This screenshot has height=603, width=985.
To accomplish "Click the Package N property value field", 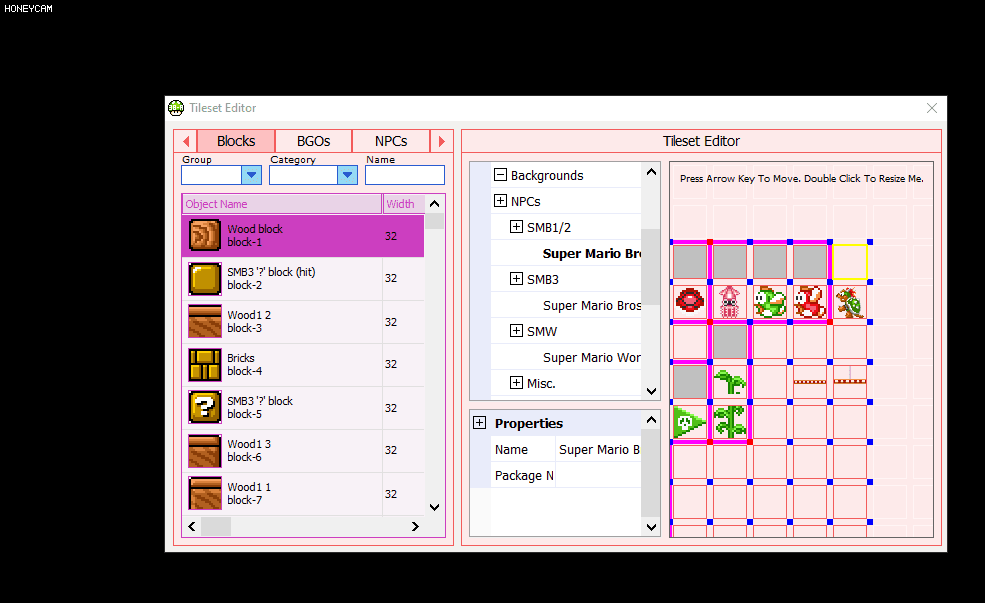I will pyautogui.click(x=599, y=475).
